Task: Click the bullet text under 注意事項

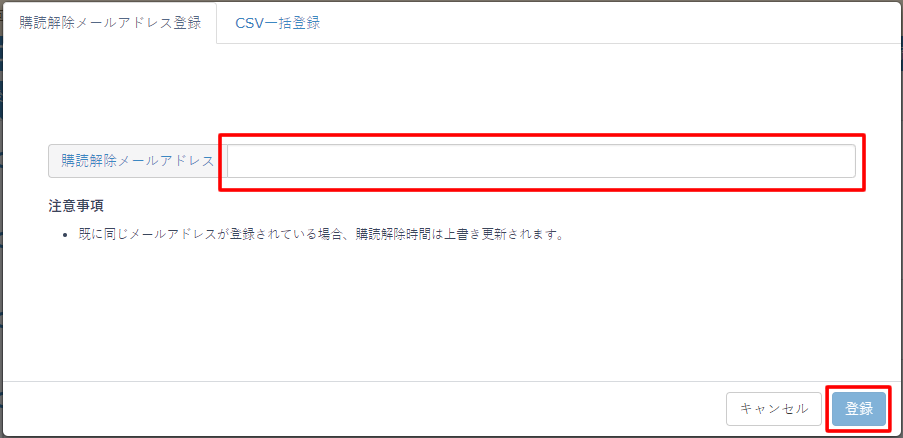Action: [x=320, y=235]
